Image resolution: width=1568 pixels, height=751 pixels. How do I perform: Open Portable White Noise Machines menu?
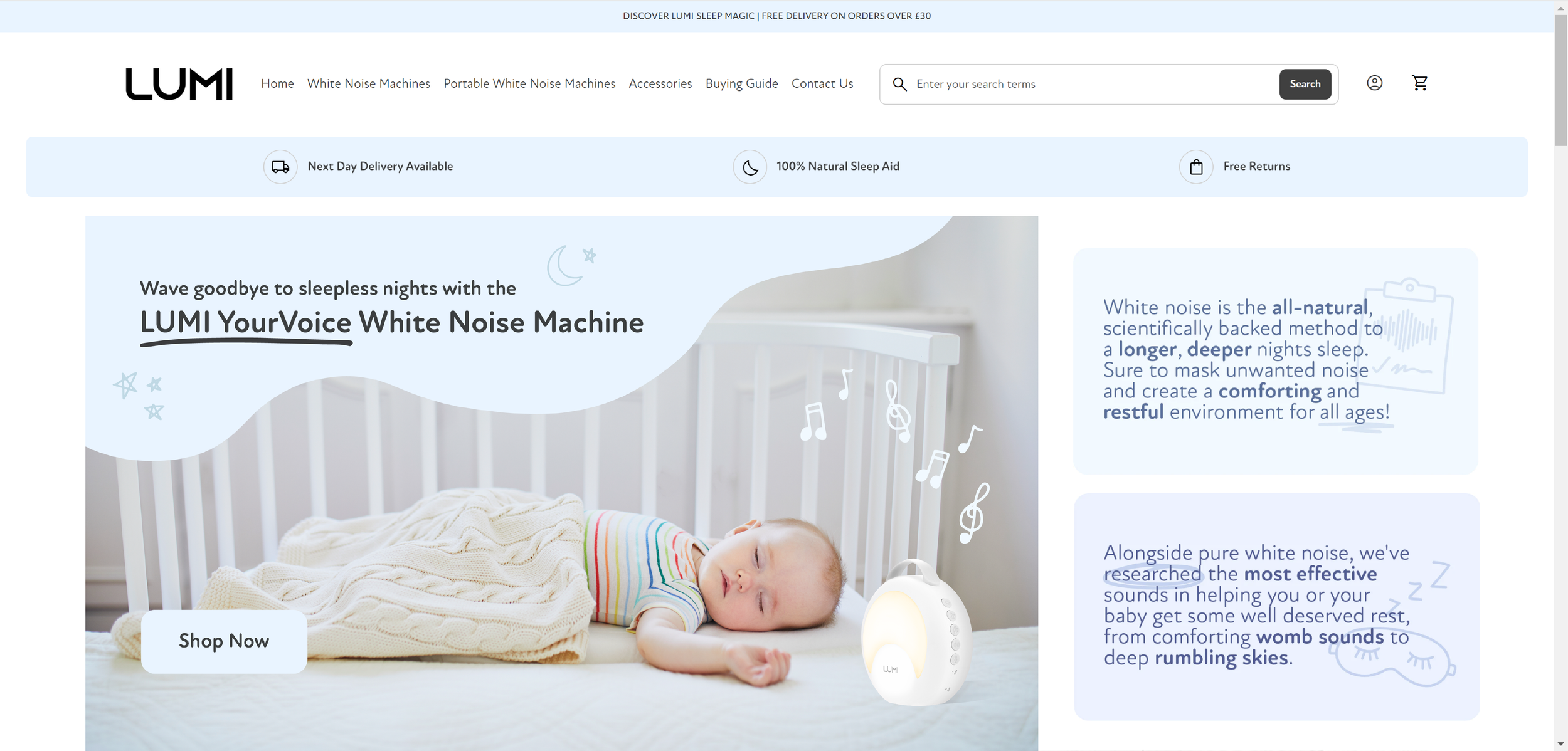coord(529,83)
